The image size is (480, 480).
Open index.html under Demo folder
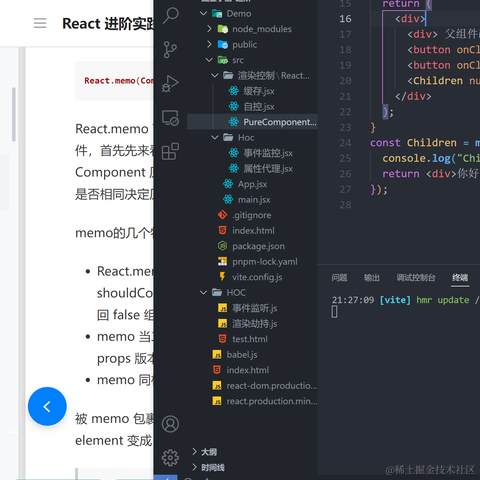(x=253, y=231)
